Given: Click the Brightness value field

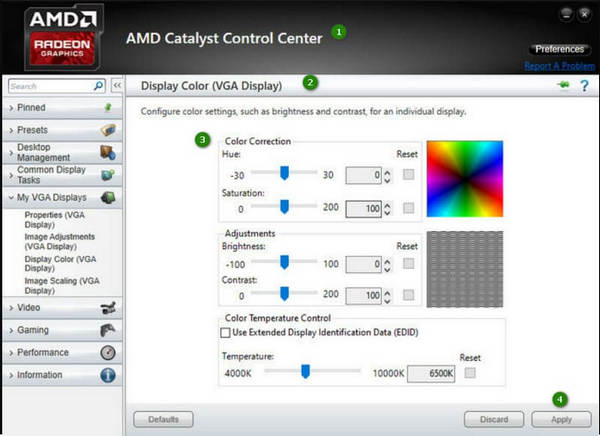Looking at the screenshot, I should point(364,265).
